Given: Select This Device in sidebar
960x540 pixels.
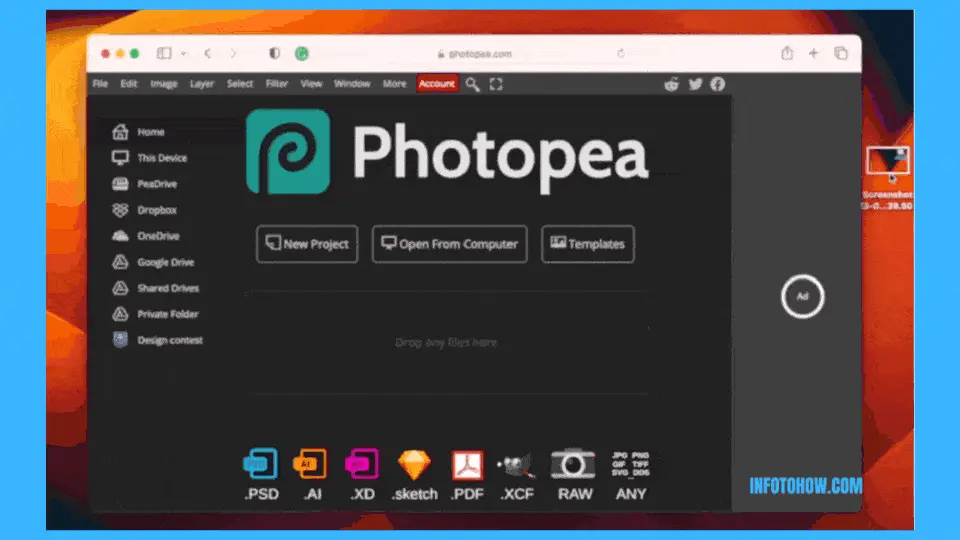Looking at the screenshot, I should click(x=149, y=158).
